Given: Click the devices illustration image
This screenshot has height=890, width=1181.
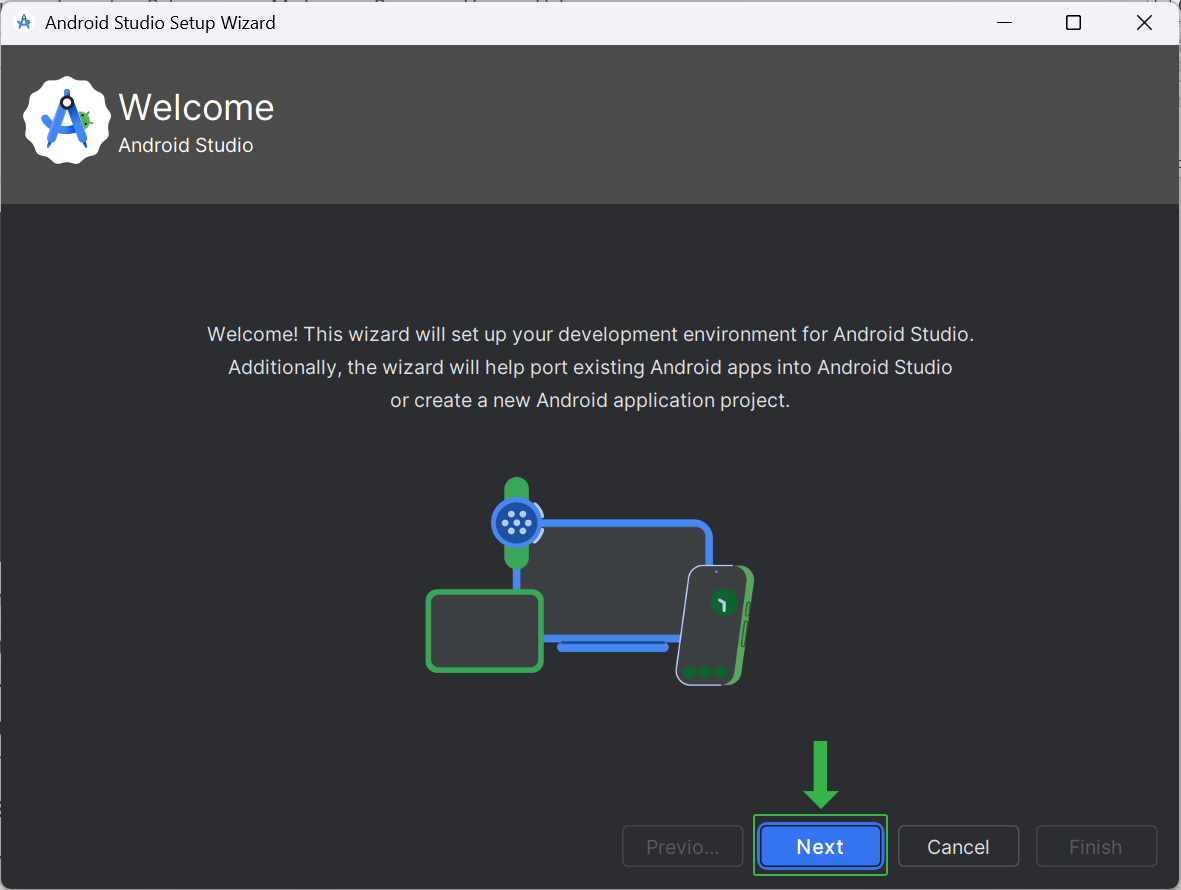Looking at the screenshot, I should pyautogui.click(x=590, y=581).
